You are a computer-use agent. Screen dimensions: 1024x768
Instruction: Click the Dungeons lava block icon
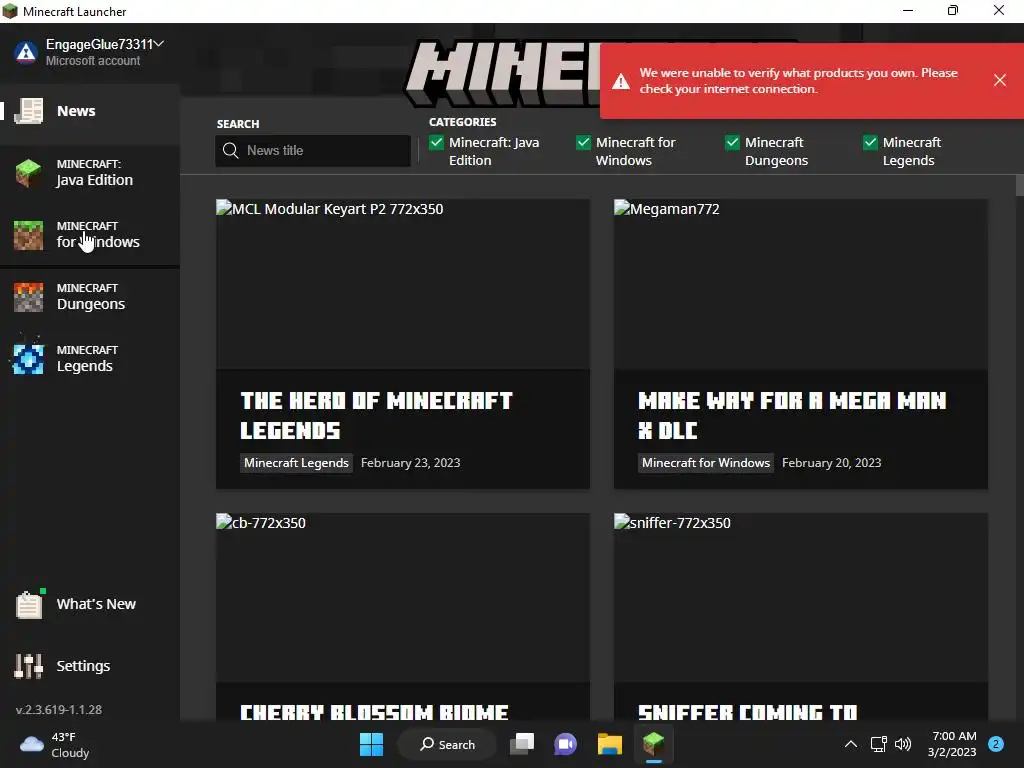(29, 297)
